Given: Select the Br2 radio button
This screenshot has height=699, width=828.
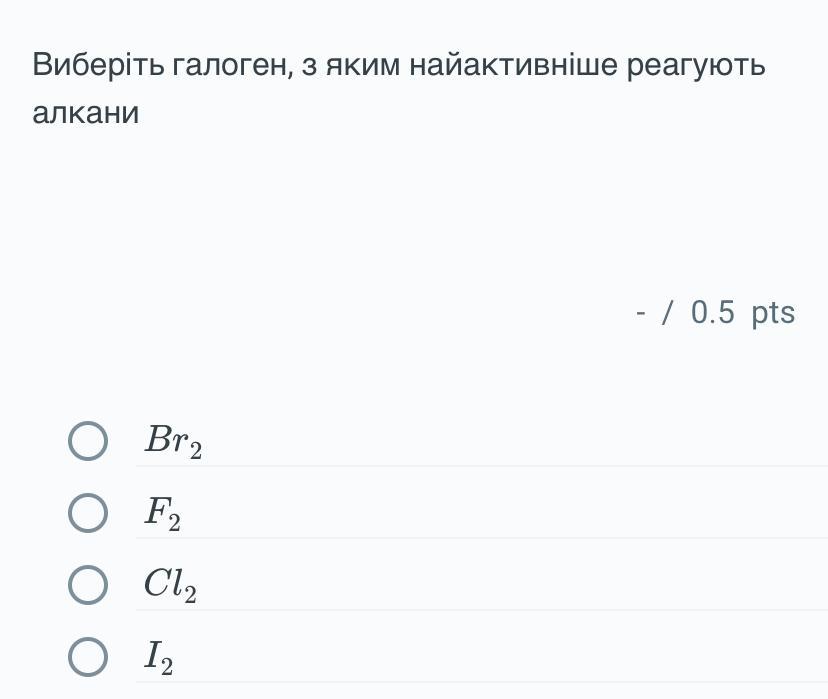Looking at the screenshot, I should tap(88, 441).
